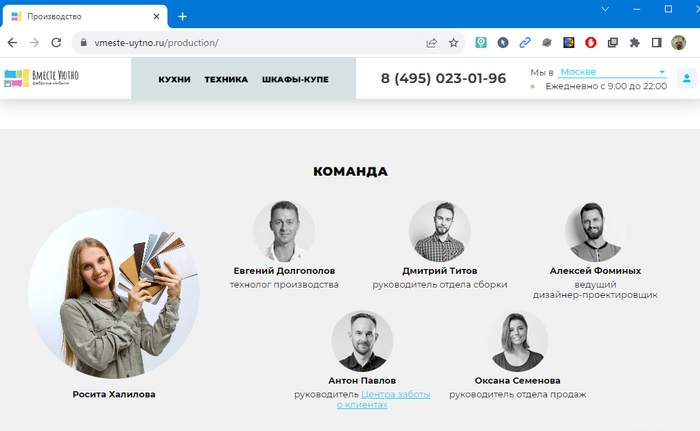Open a new tab with the plus button
The height and width of the screenshot is (431, 700).
tap(183, 17)
